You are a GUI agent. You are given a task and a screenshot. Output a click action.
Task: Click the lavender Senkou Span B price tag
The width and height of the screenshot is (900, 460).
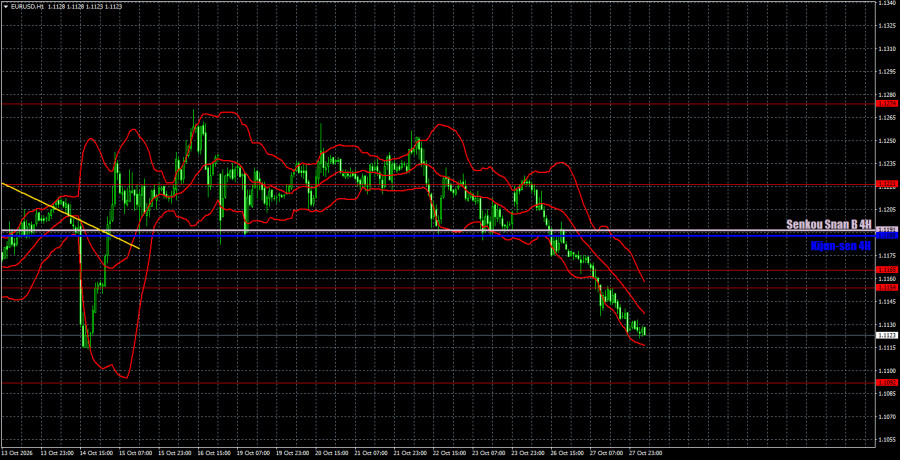888,230
